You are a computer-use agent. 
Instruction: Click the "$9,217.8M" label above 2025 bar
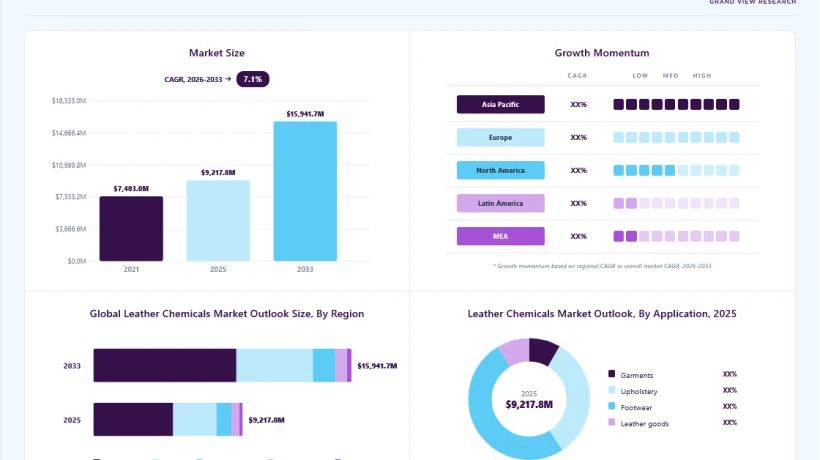(x=218, y=172)
